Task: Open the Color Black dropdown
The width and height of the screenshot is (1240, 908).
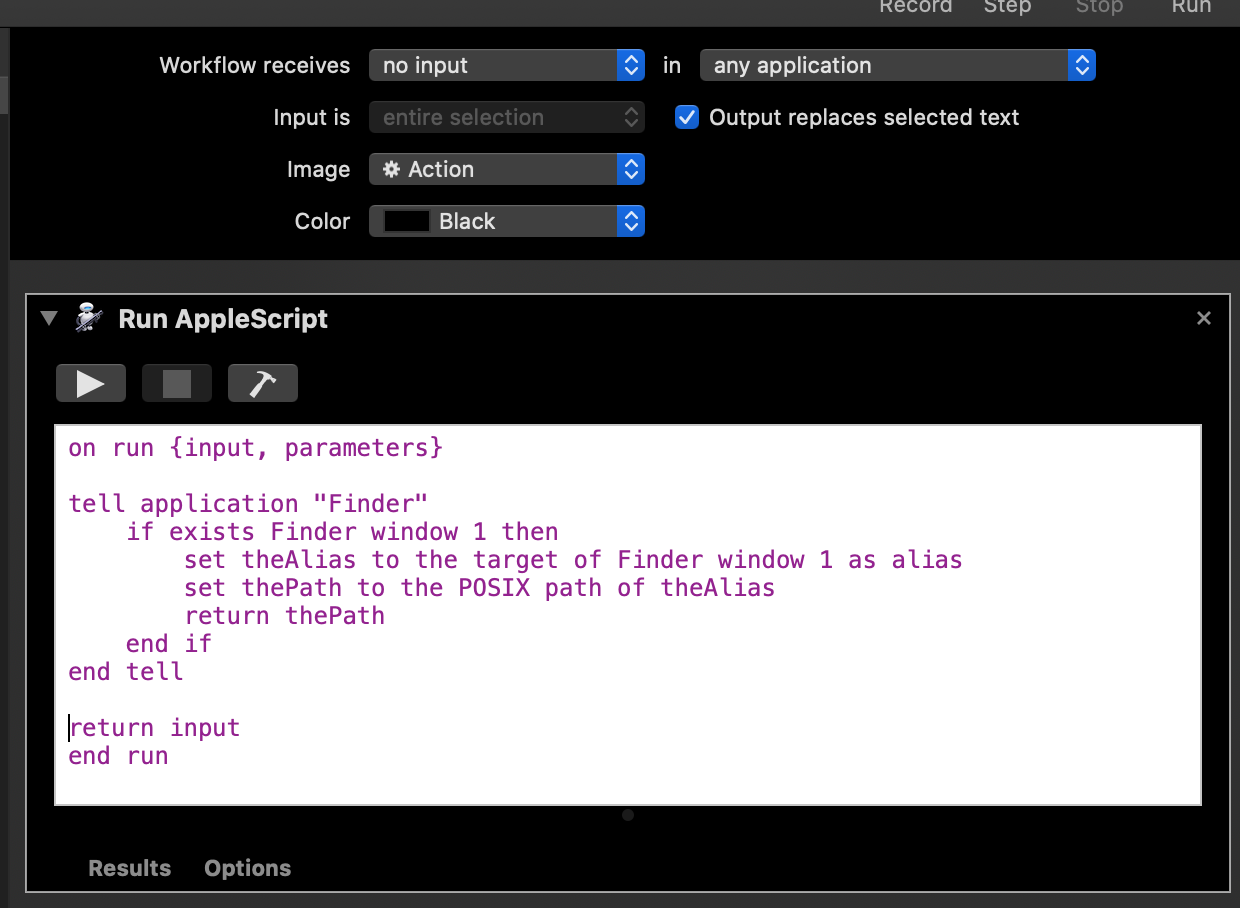Action: pos(507,221)
